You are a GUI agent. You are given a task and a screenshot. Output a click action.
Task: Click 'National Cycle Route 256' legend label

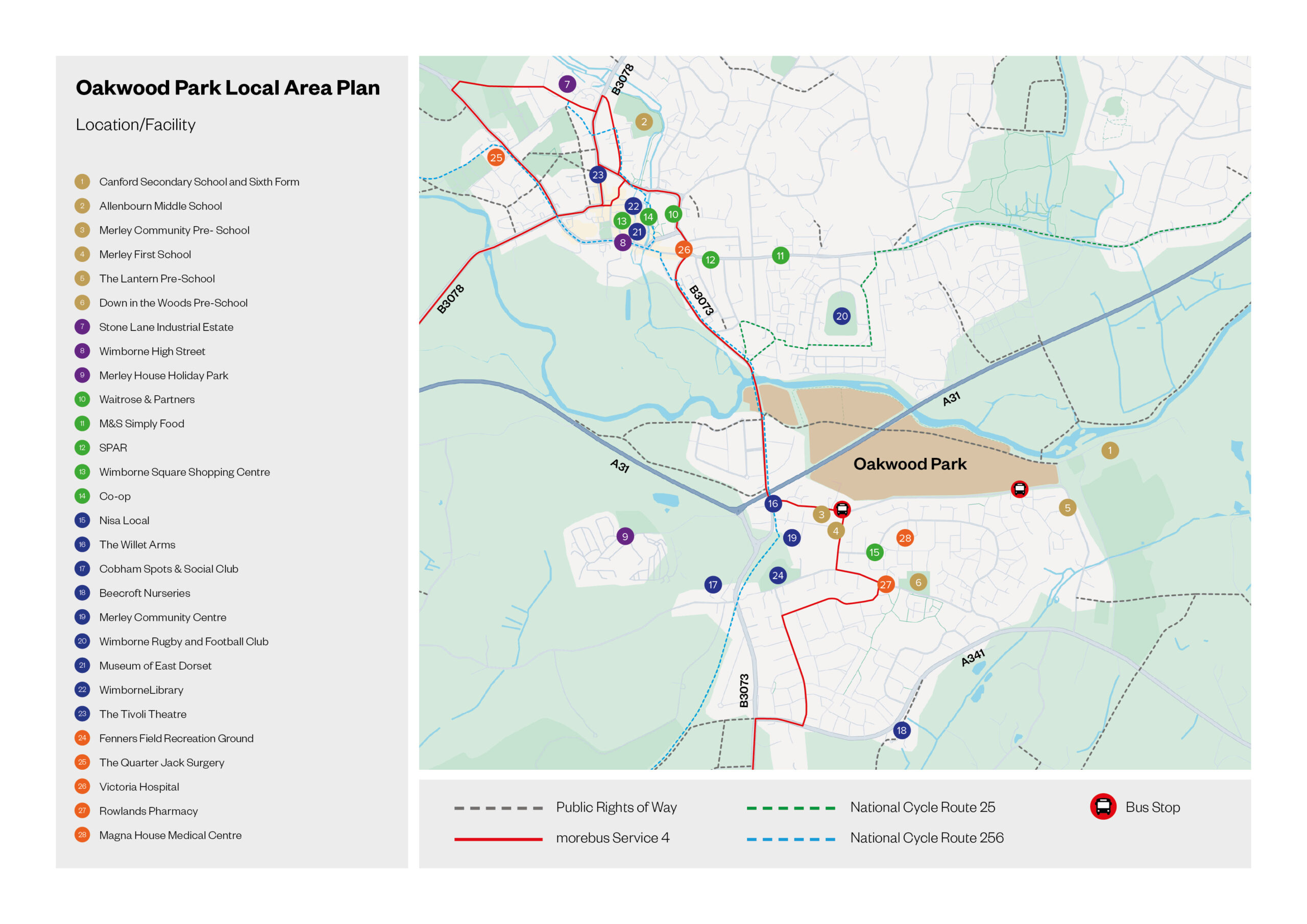927,837
